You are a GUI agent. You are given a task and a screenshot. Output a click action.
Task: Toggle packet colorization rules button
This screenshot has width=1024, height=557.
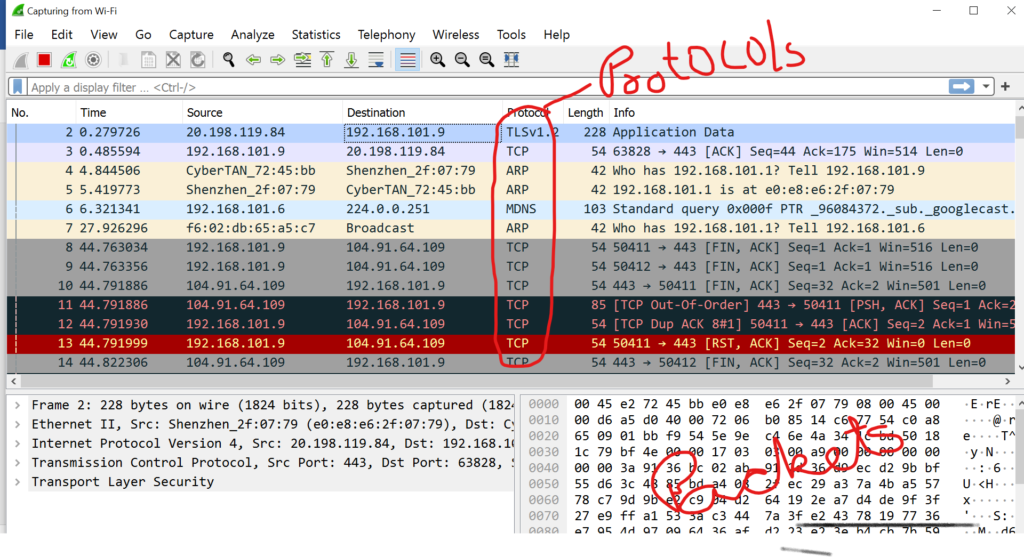408,60
